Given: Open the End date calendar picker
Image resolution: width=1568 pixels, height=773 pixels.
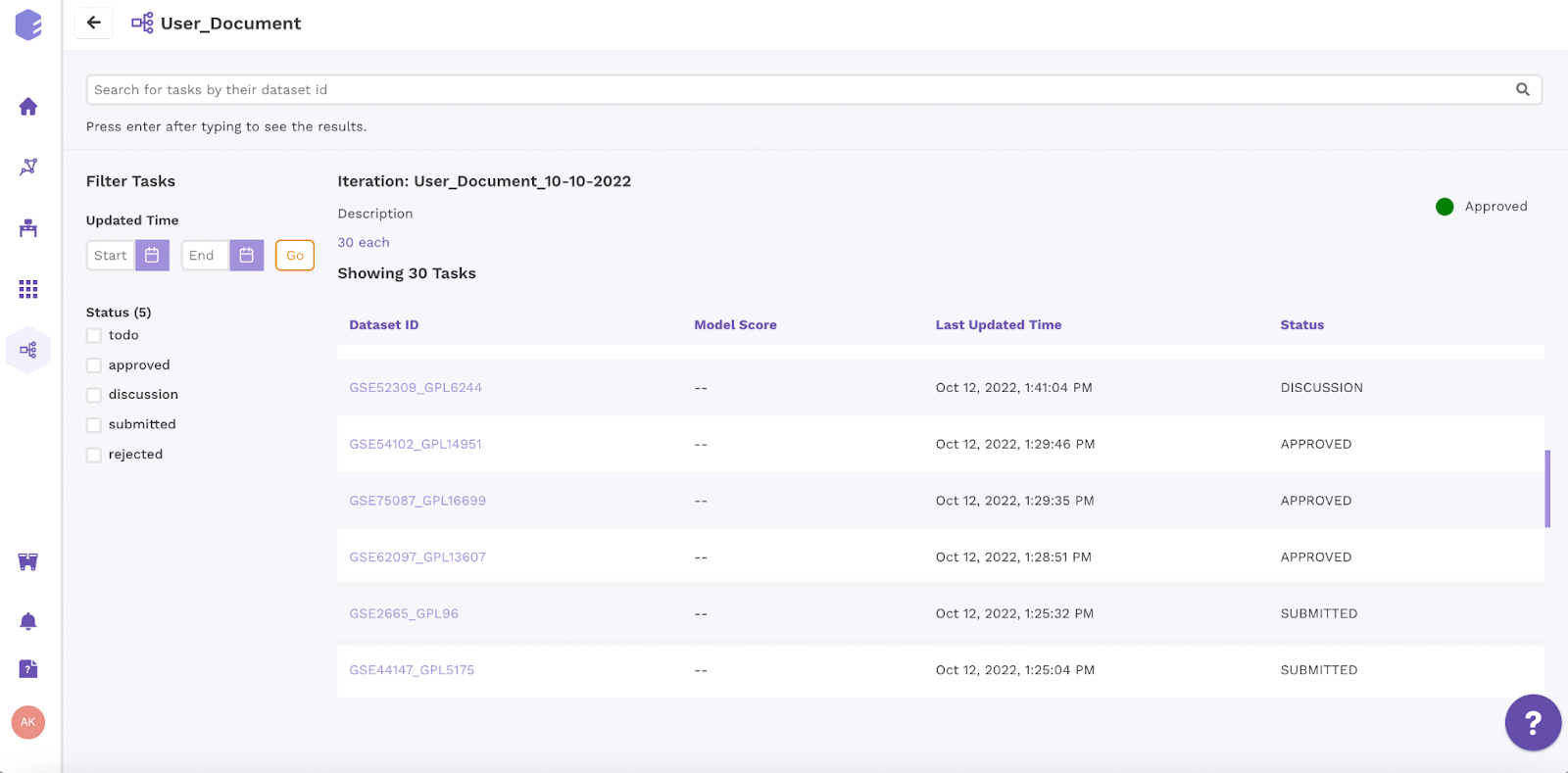Looking at the screenshot, I should tap(247, 256).
